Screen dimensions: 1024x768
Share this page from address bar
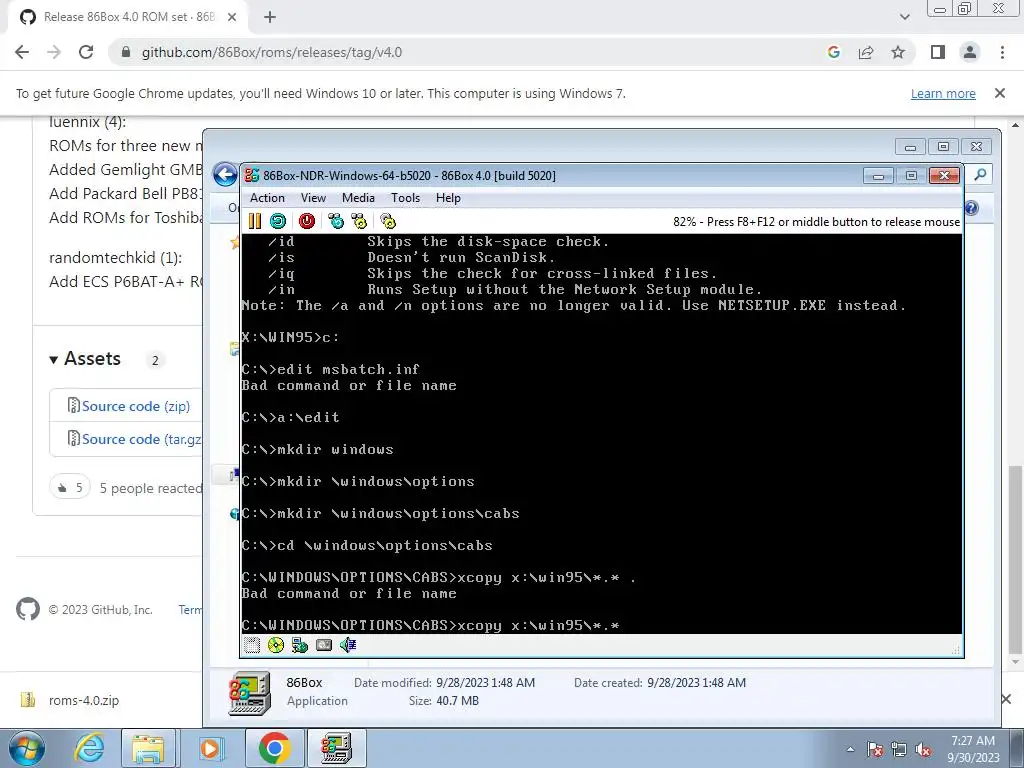tap(866, 52)
